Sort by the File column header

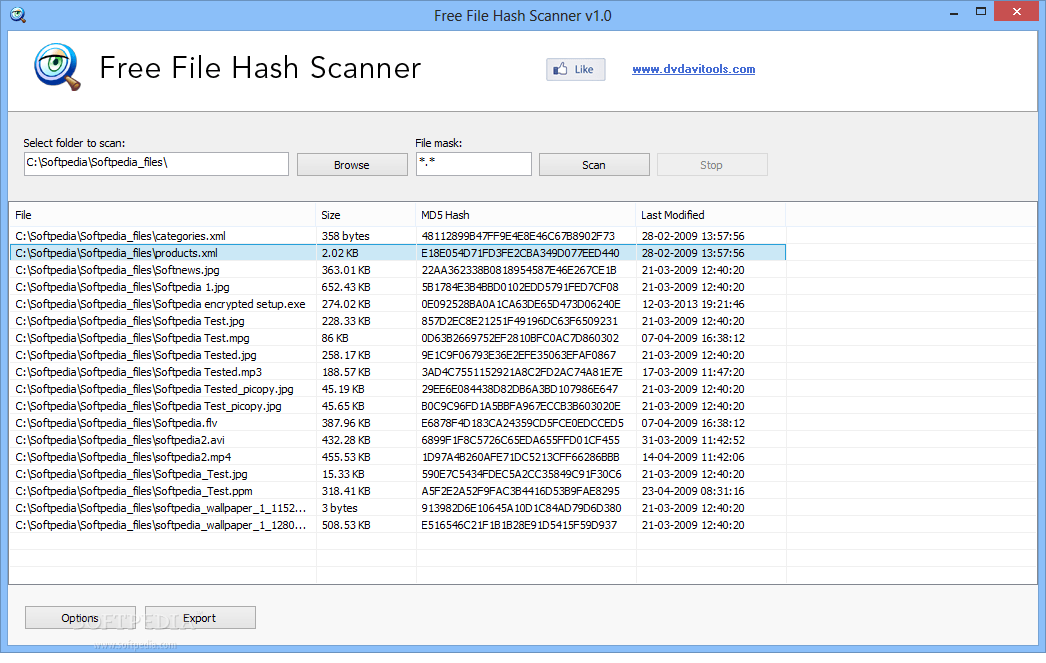[x=162, y=215]
